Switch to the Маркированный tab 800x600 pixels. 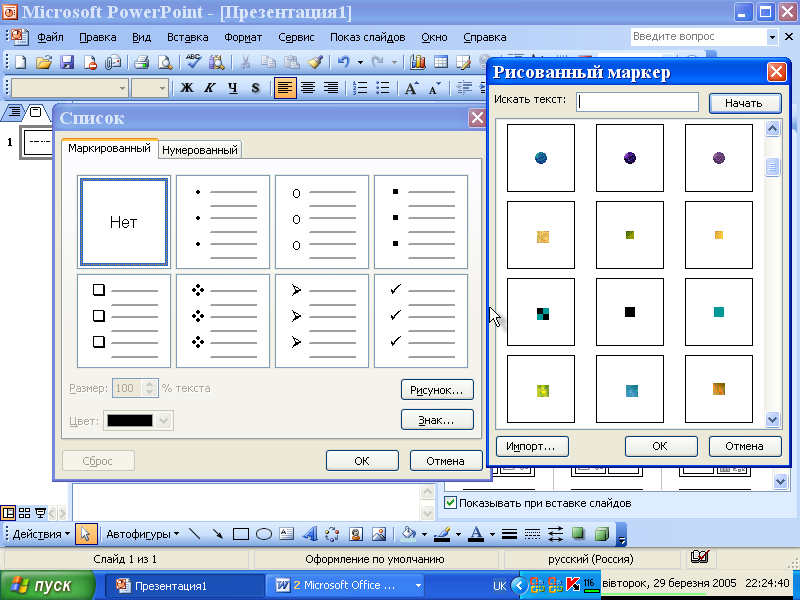coord(109,148)
